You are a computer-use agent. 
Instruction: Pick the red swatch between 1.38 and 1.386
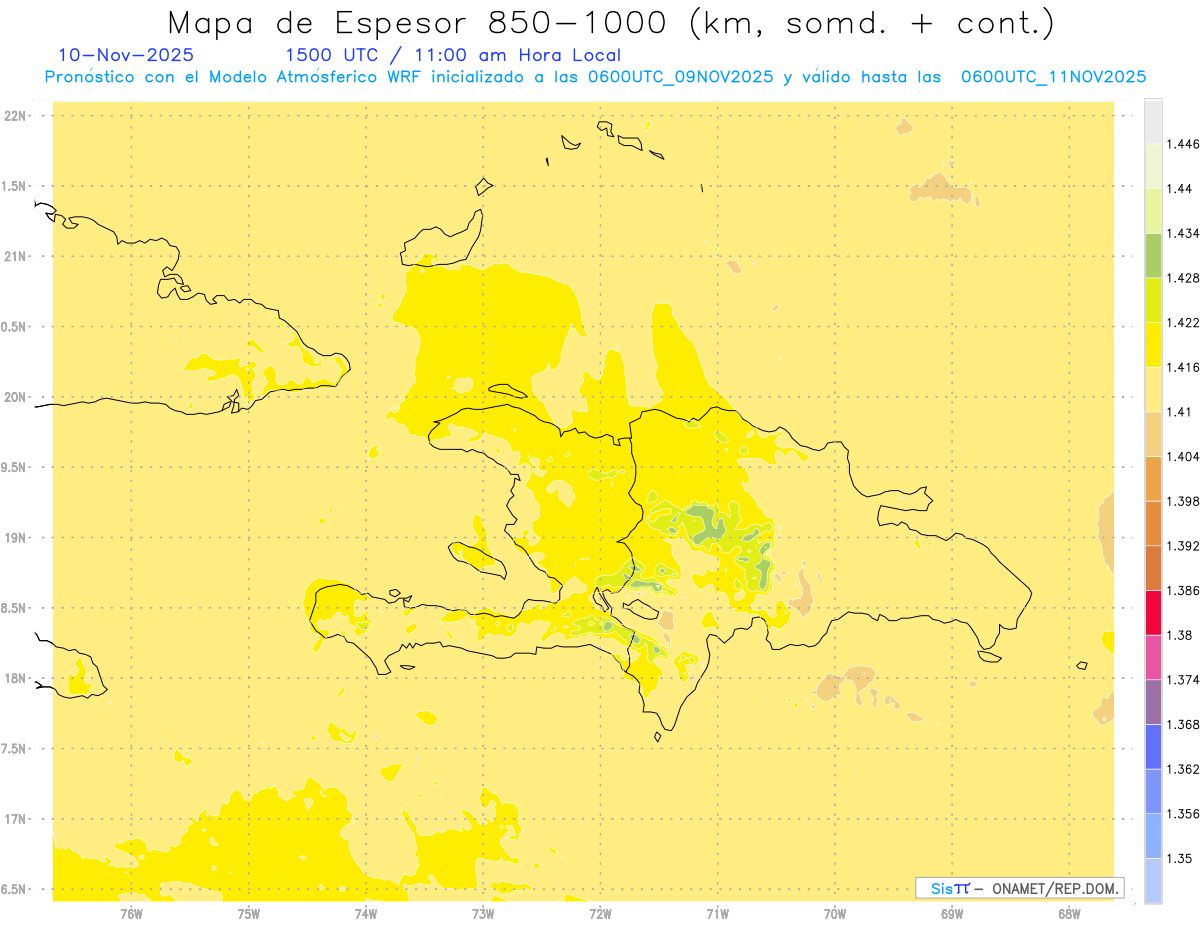[1153, 613]
